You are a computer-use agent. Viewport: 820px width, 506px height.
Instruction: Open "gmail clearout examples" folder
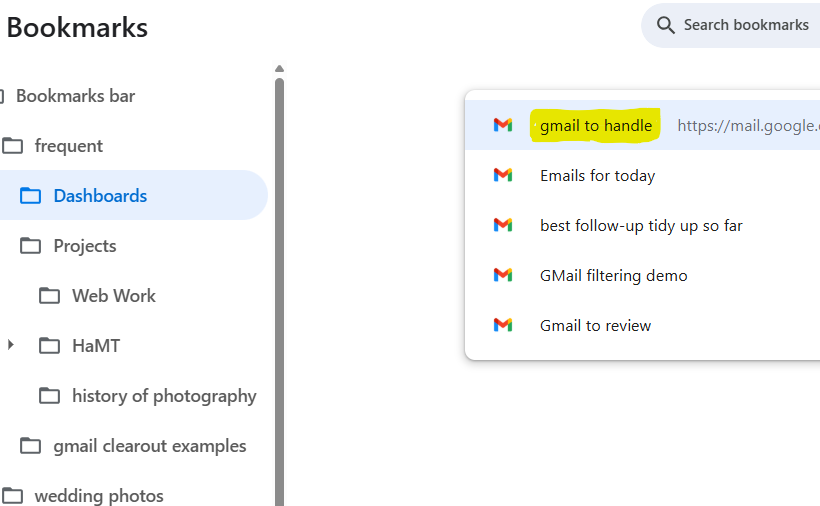[x=149, y=446]
